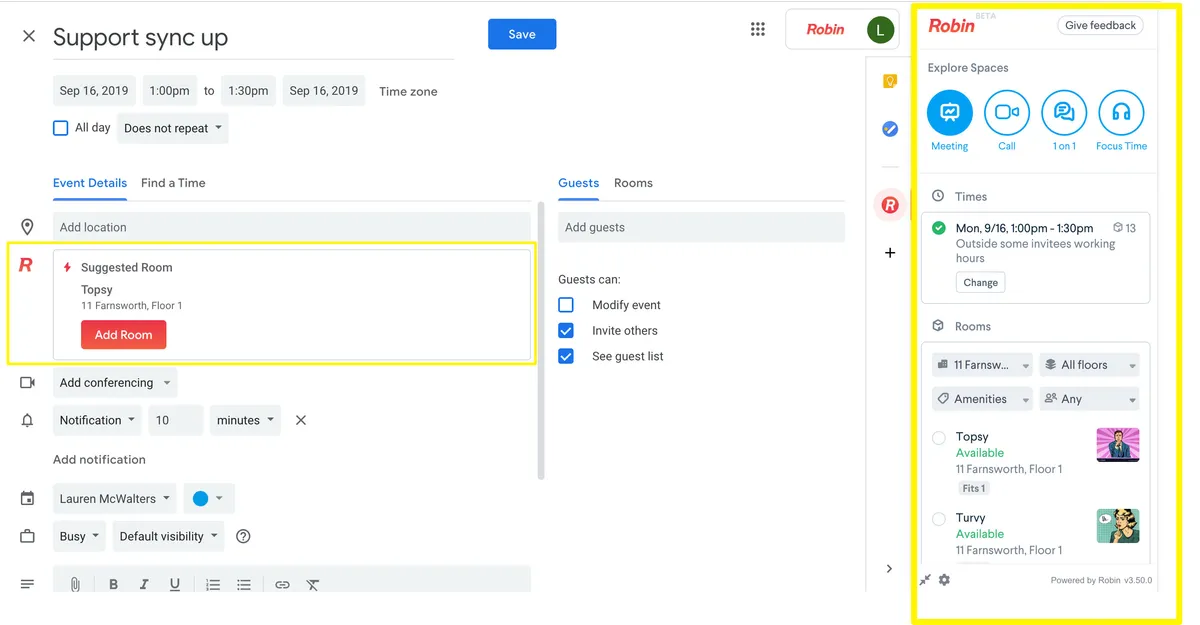Image resolution: width=1200 pixels, height=625 pixels.
Task: Insert link in description toolbar
Action: point(282,585)
